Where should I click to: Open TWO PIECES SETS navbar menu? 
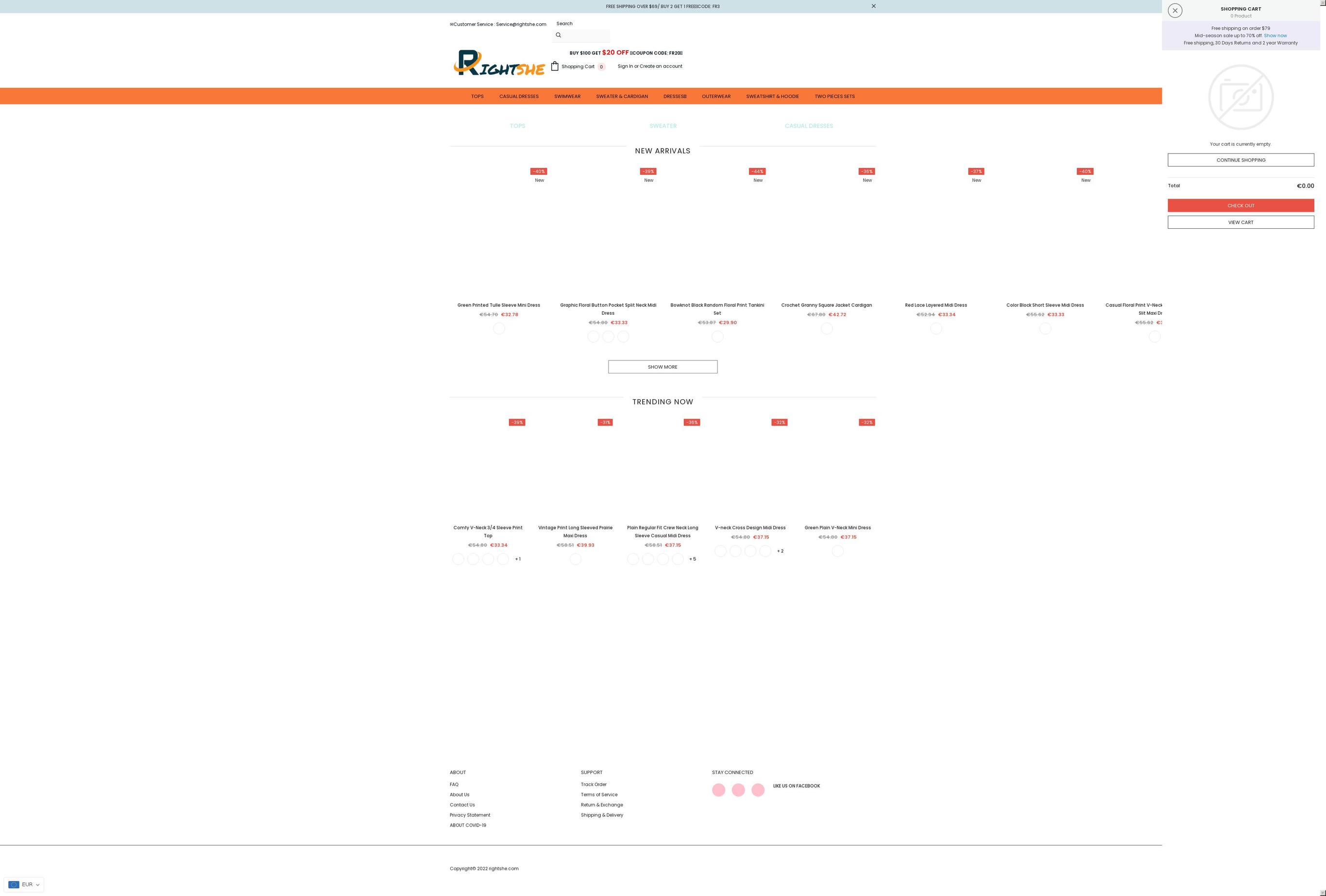835,96
